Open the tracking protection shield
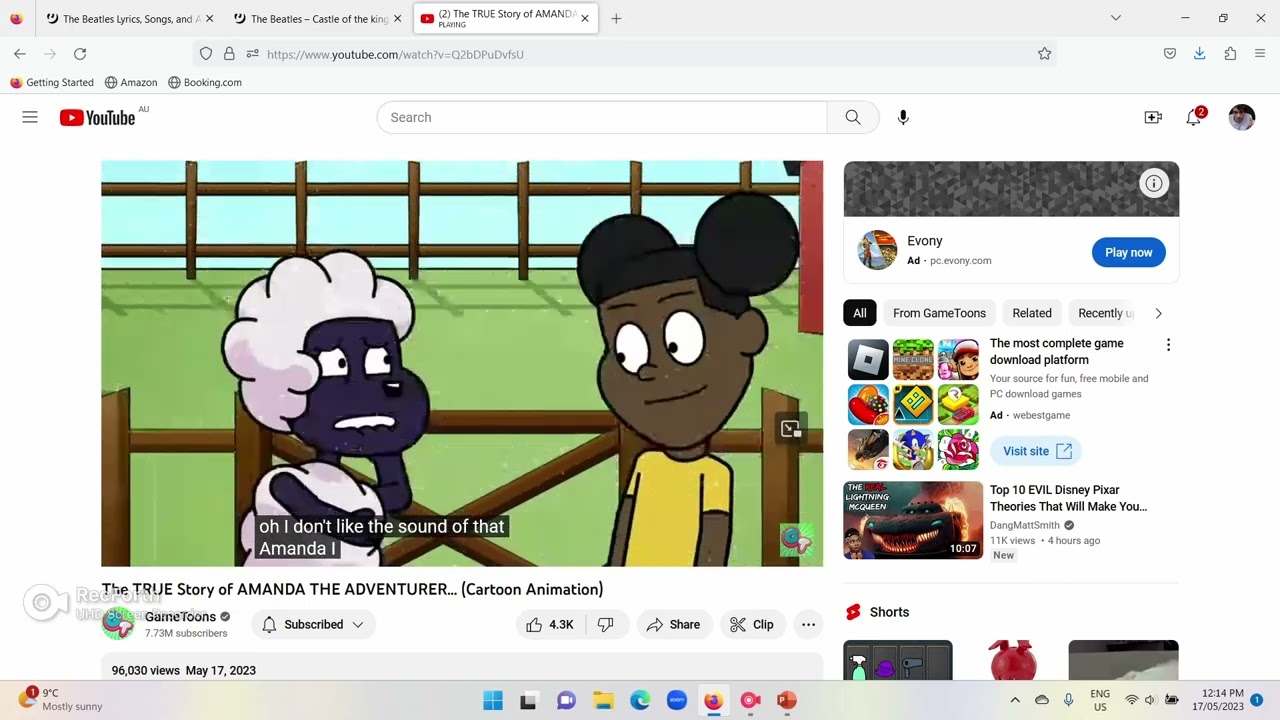Image resolution: width=1280 pixels, height=720 pixels. click(x=206, y=54)
